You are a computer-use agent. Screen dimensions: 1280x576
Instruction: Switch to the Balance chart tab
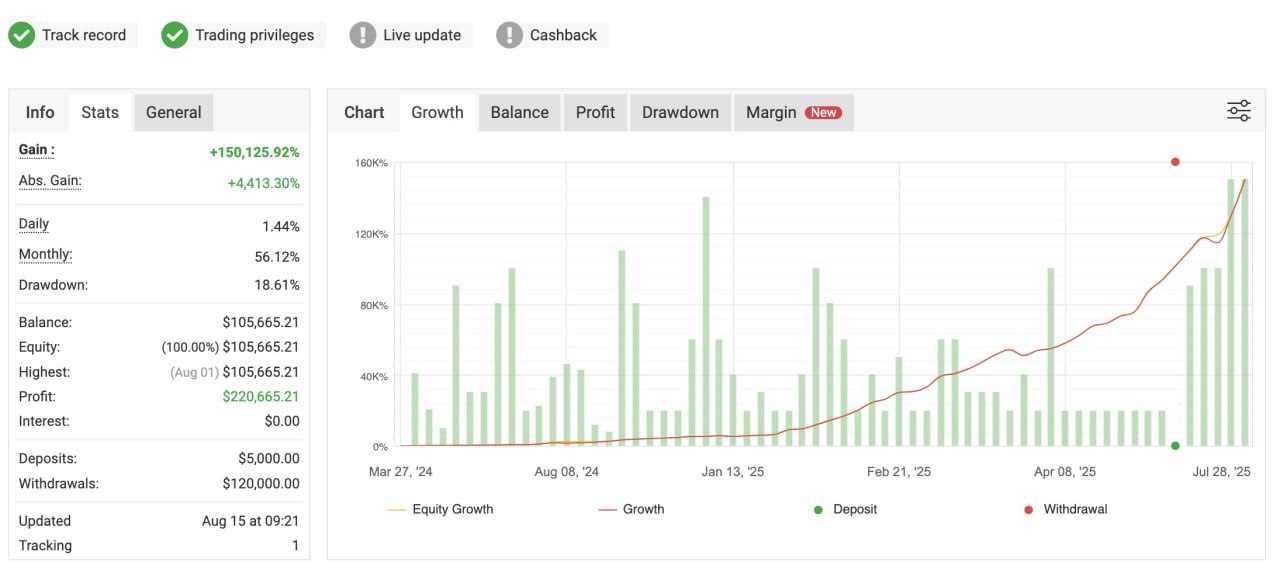[520, 112]
